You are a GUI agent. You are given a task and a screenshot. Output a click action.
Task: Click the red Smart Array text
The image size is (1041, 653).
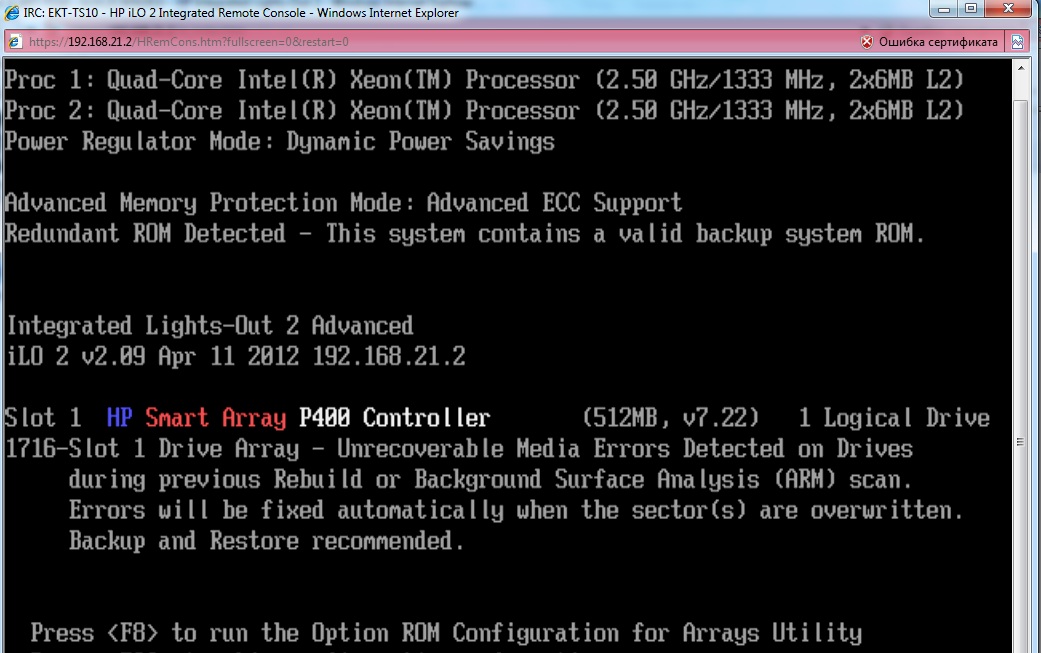216,417
